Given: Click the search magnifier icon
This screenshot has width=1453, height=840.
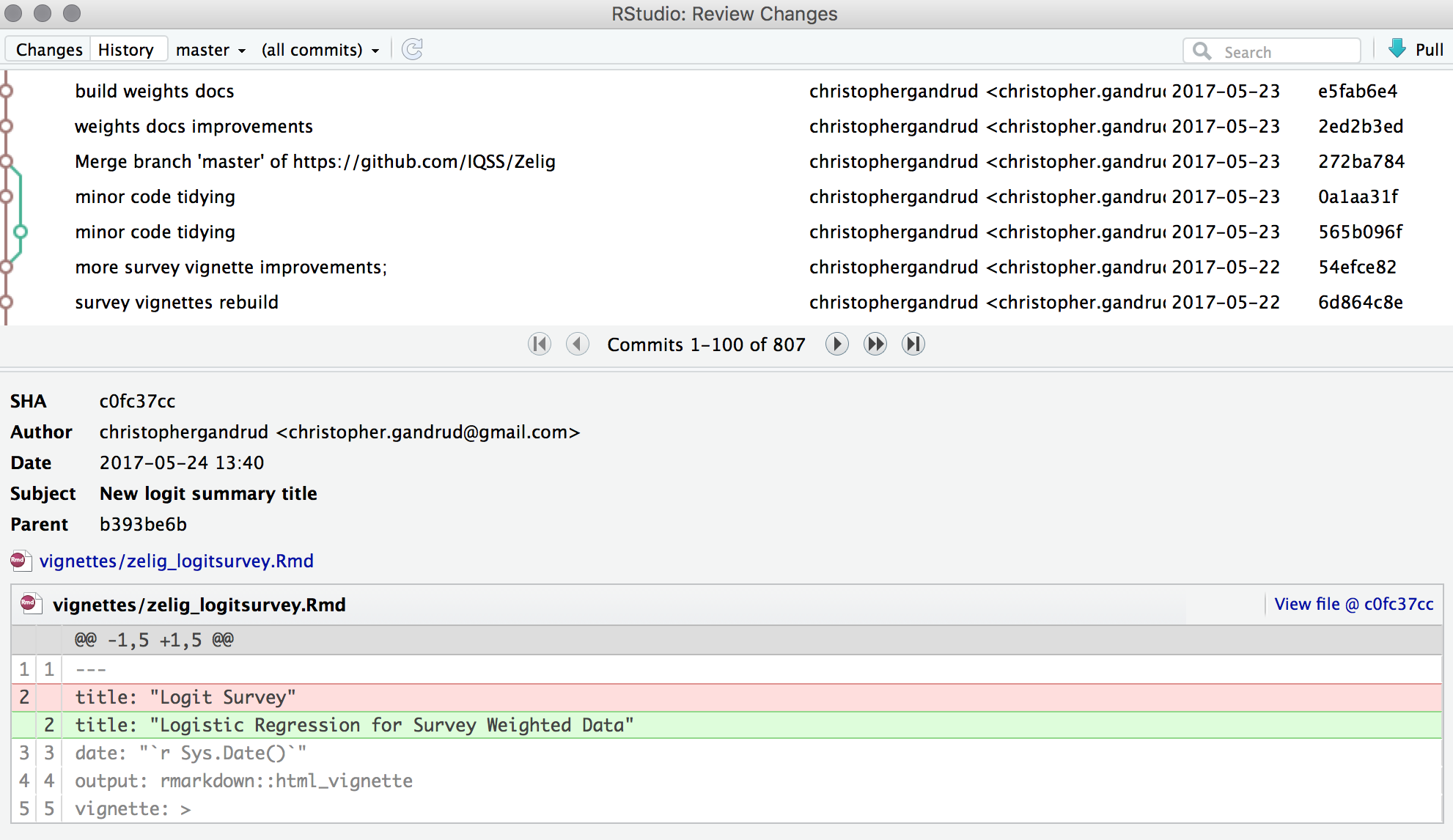Looking at the screenshot, I should point(1202,51).
